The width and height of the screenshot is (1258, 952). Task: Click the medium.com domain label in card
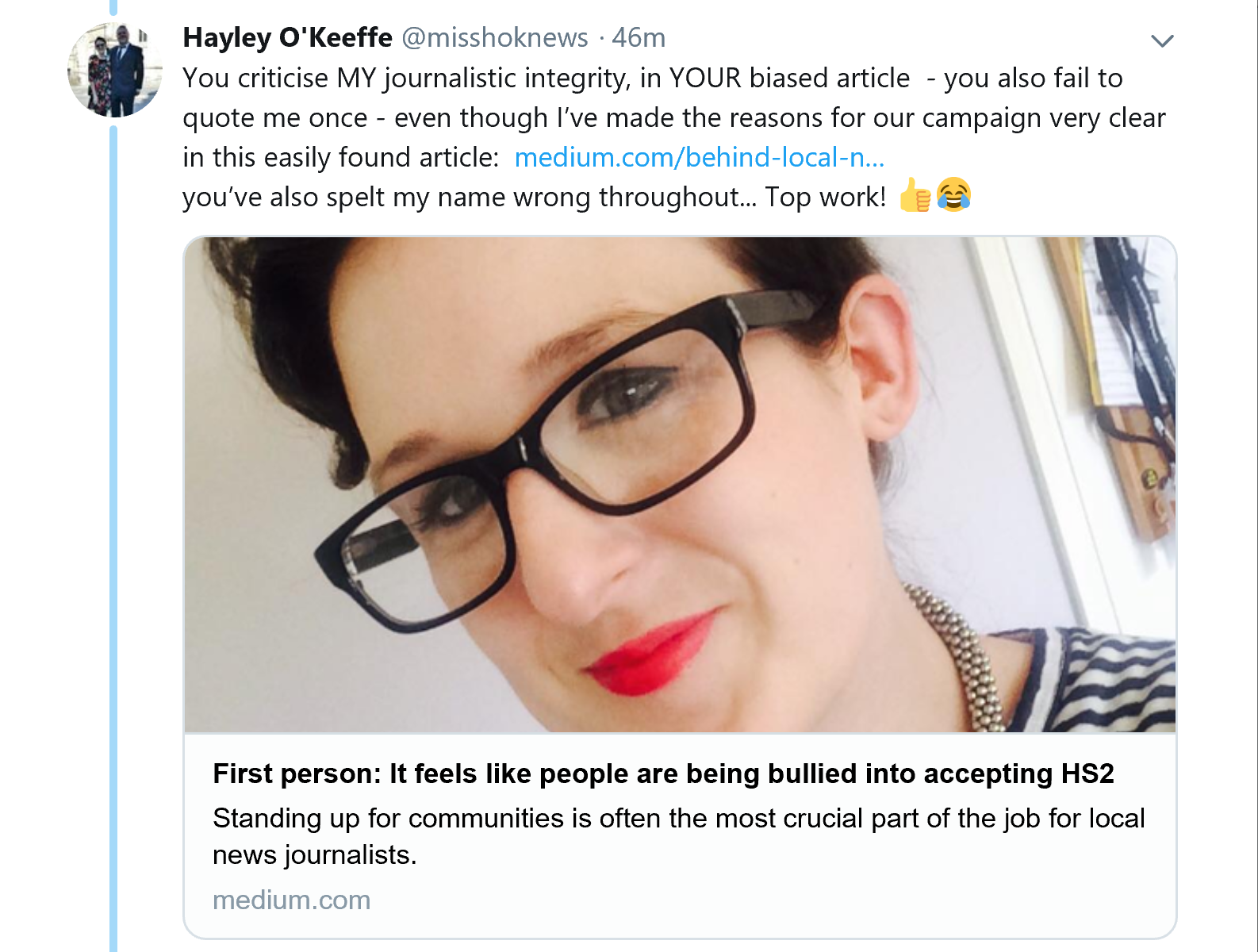tap(292, 900)
